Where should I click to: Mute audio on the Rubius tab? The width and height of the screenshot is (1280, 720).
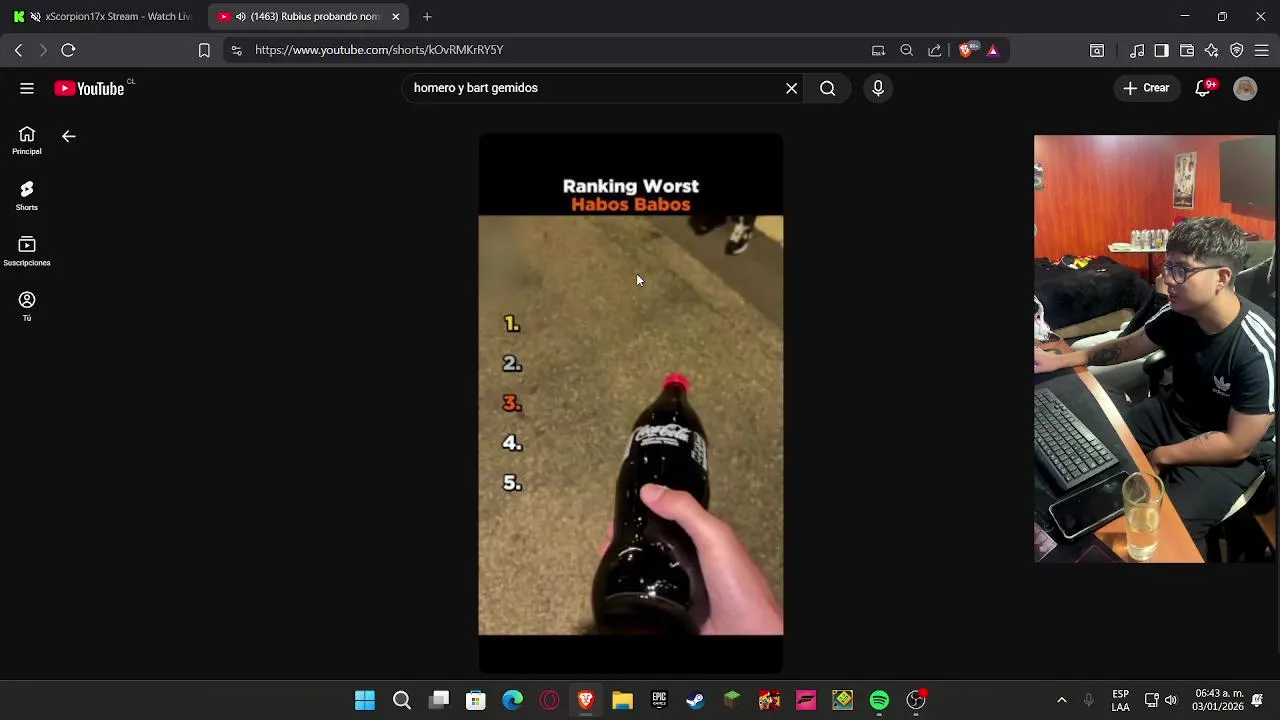241,17
